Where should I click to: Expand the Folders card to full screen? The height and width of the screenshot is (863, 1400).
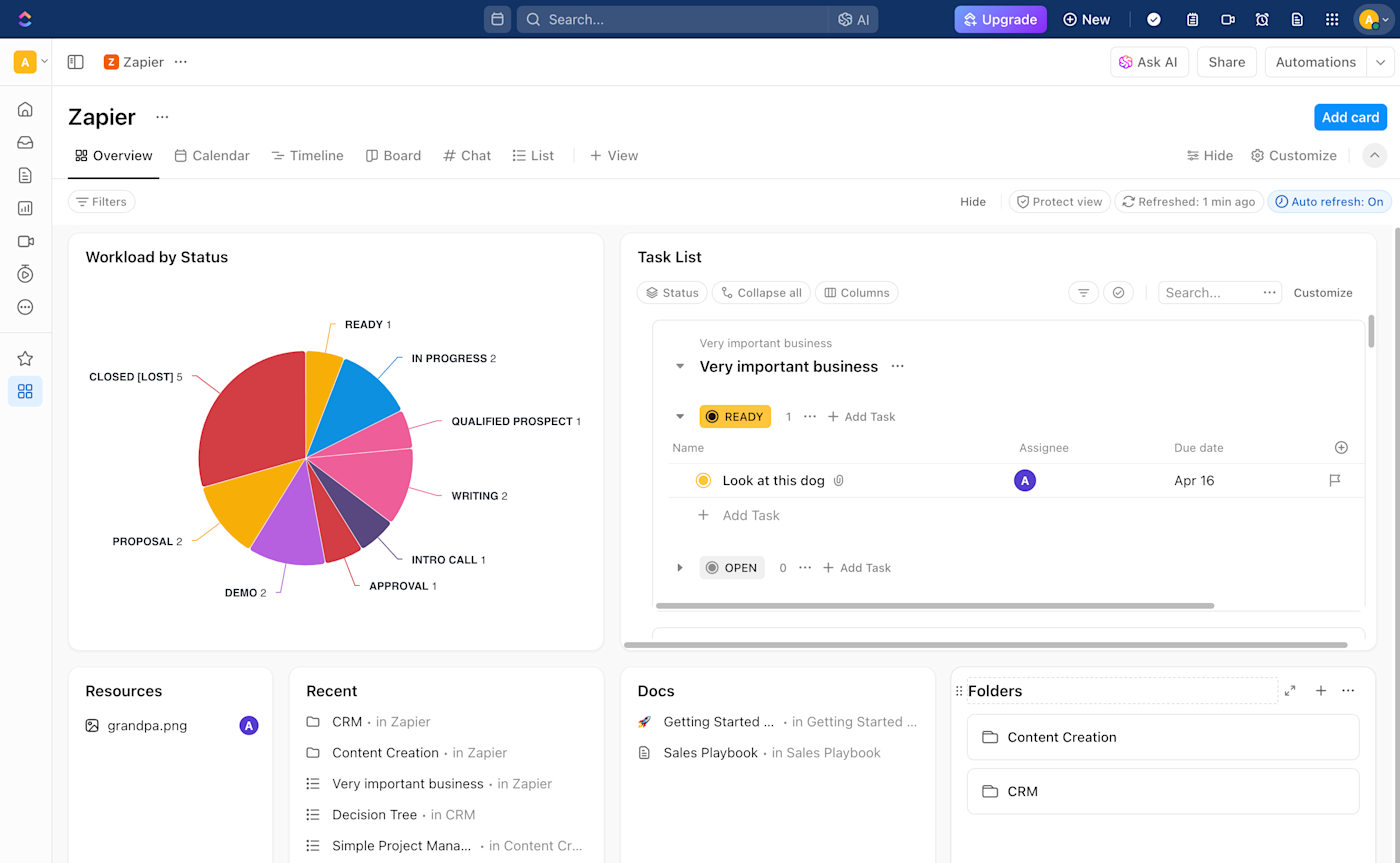(x=1290, y=691)
